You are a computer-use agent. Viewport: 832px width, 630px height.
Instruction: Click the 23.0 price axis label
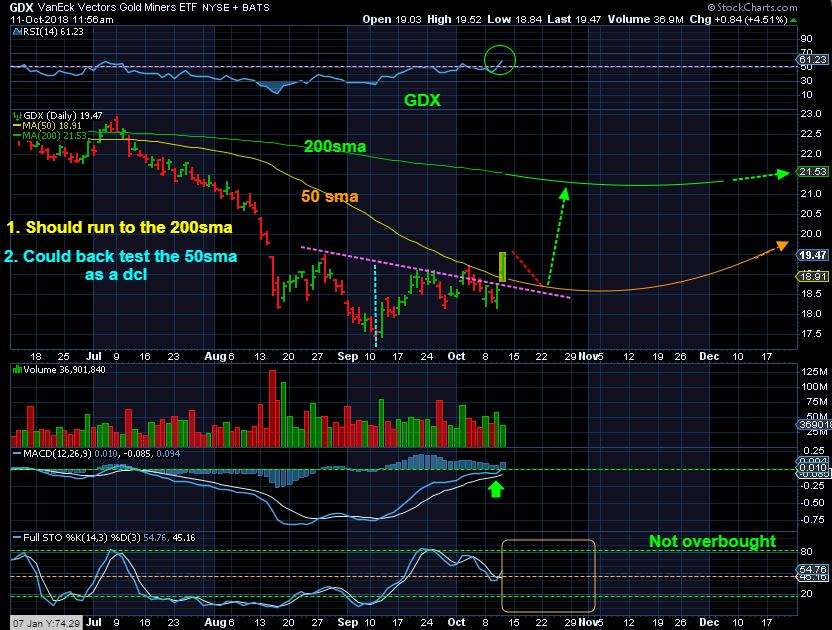tap(811, 114)
